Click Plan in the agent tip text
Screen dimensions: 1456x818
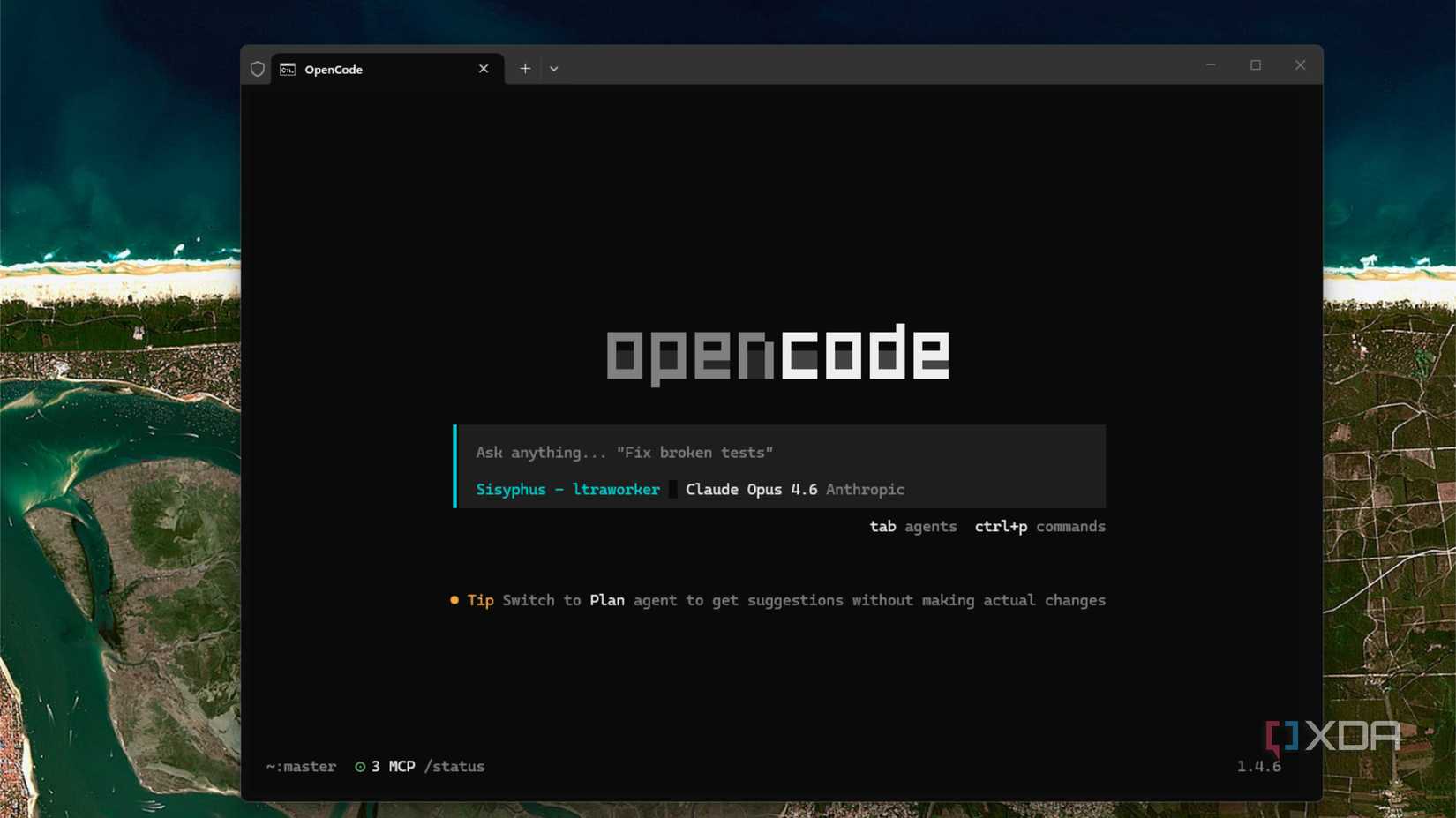[606, 599]
